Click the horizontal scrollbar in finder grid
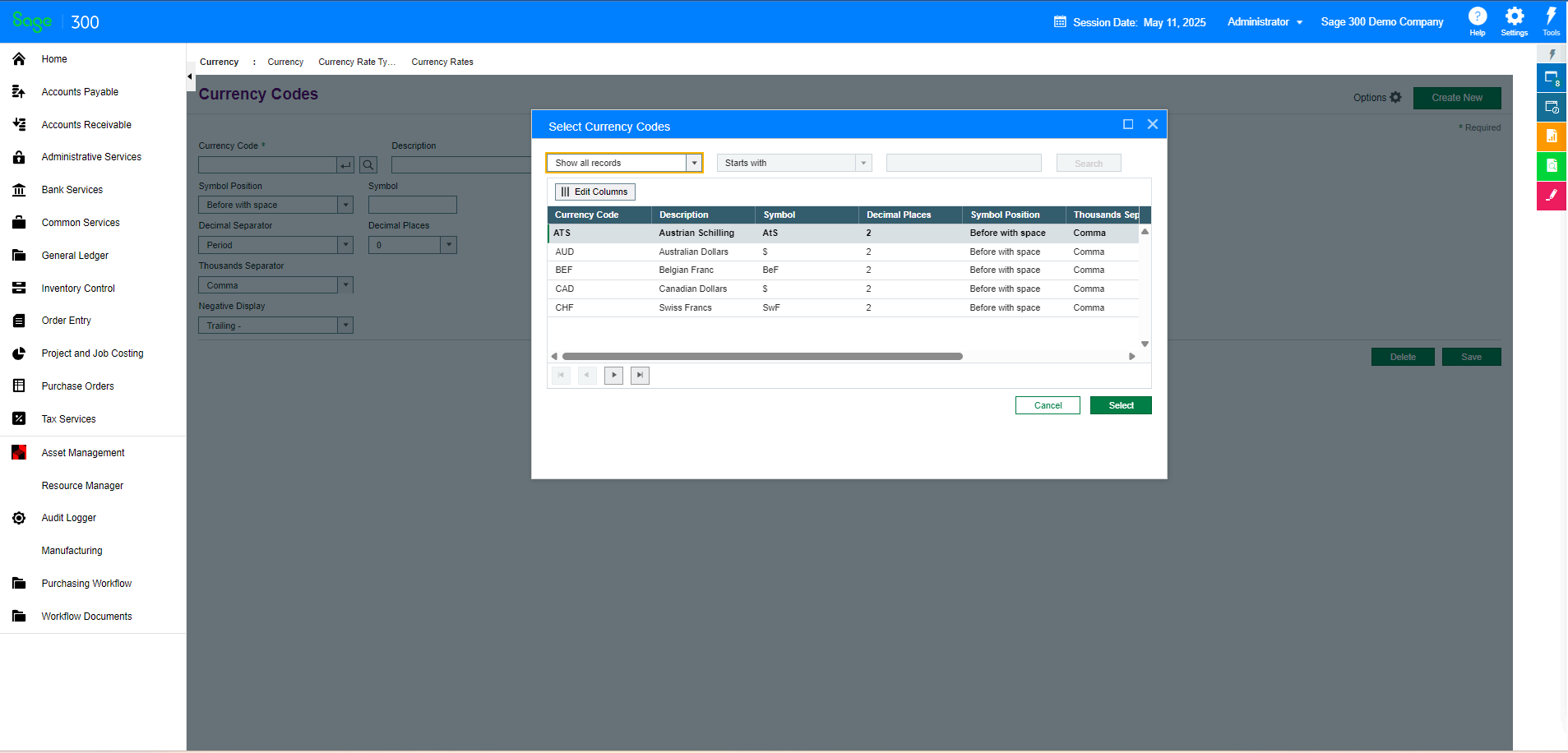The image size is (1568, 753). coord(762,357)
